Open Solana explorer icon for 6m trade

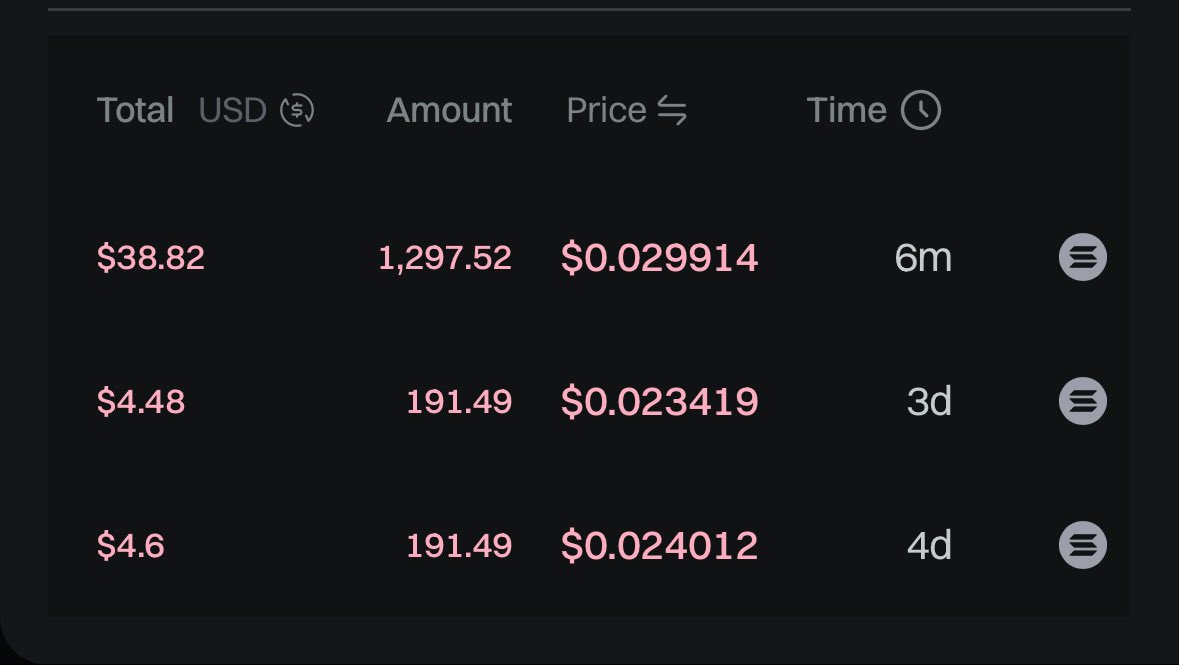(x=1083, y=257)
